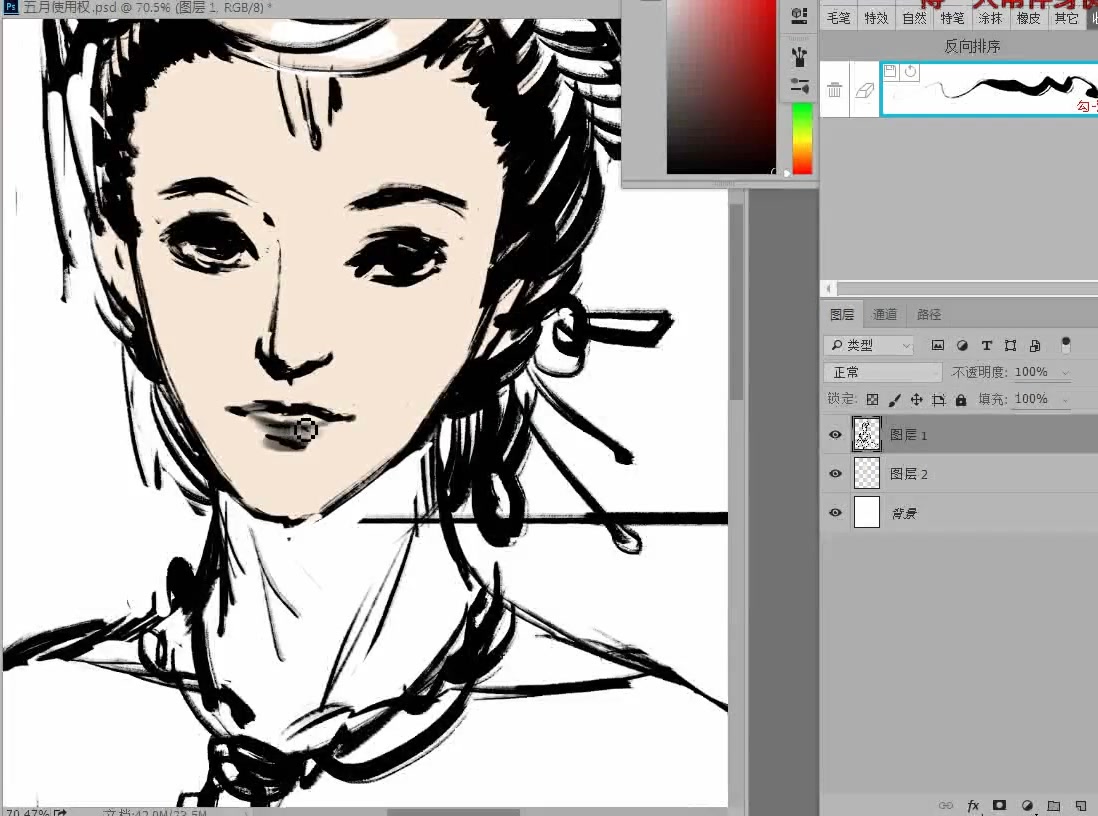Add a layer mask icon
Image resolution: width=1098 pixels, height=816 pixels.
[999, 805]
